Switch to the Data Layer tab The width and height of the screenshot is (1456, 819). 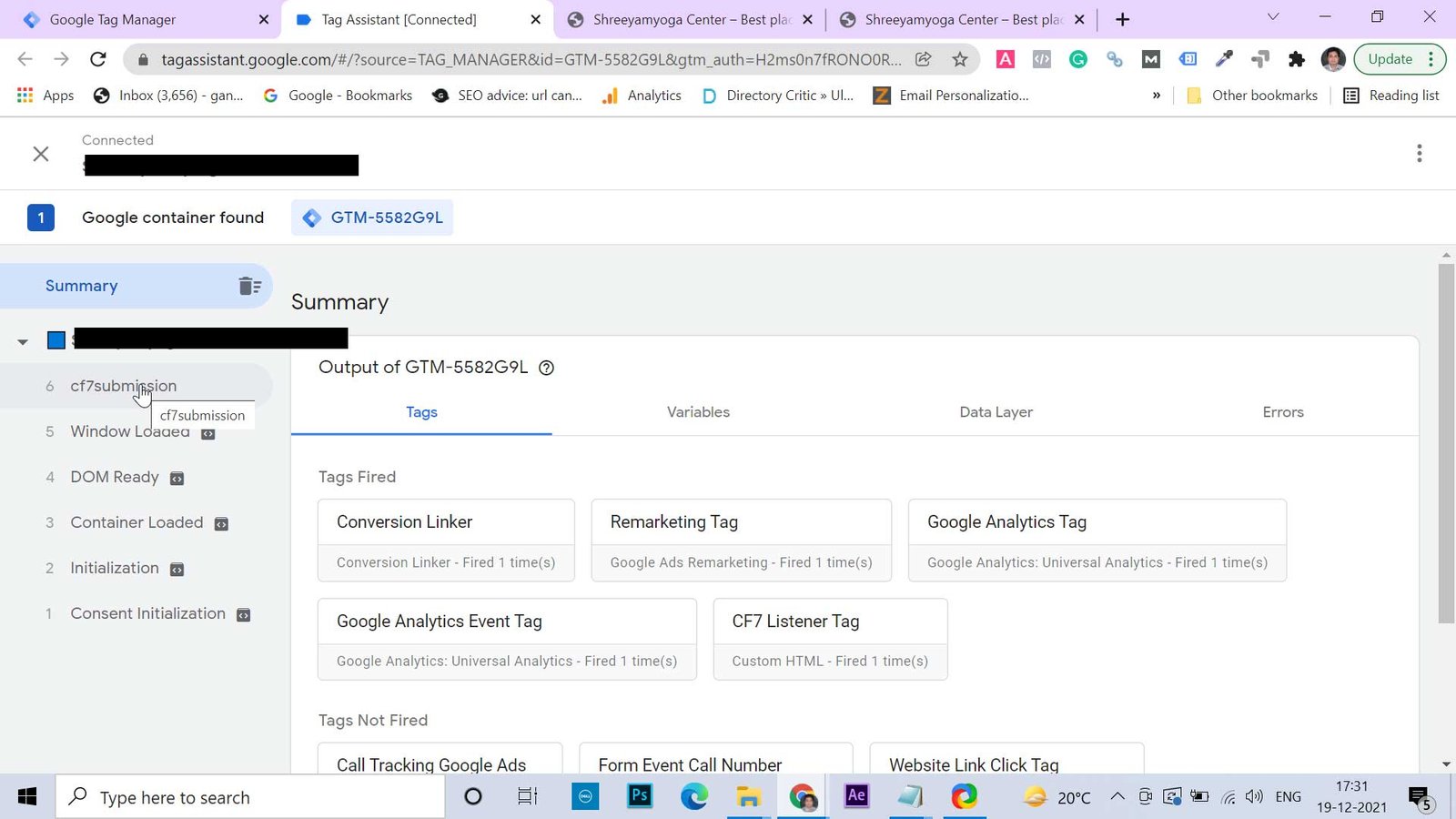[996, 412]
